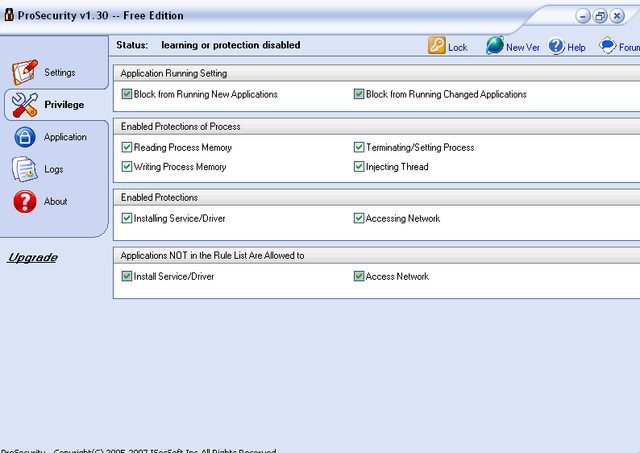
Task: Click the About red question mark icon
Action: 24,201
